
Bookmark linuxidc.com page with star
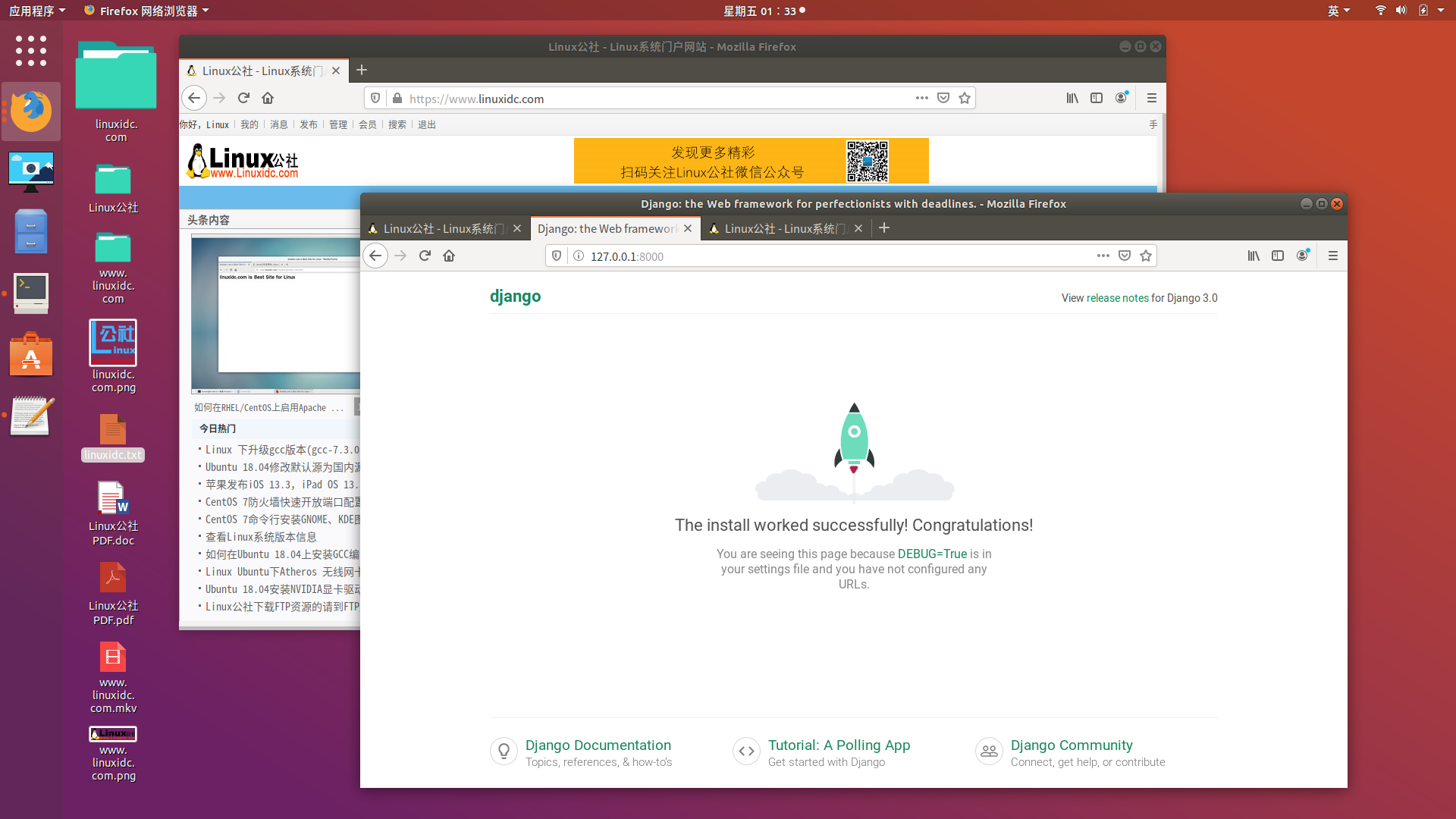(x=965, y=99)
